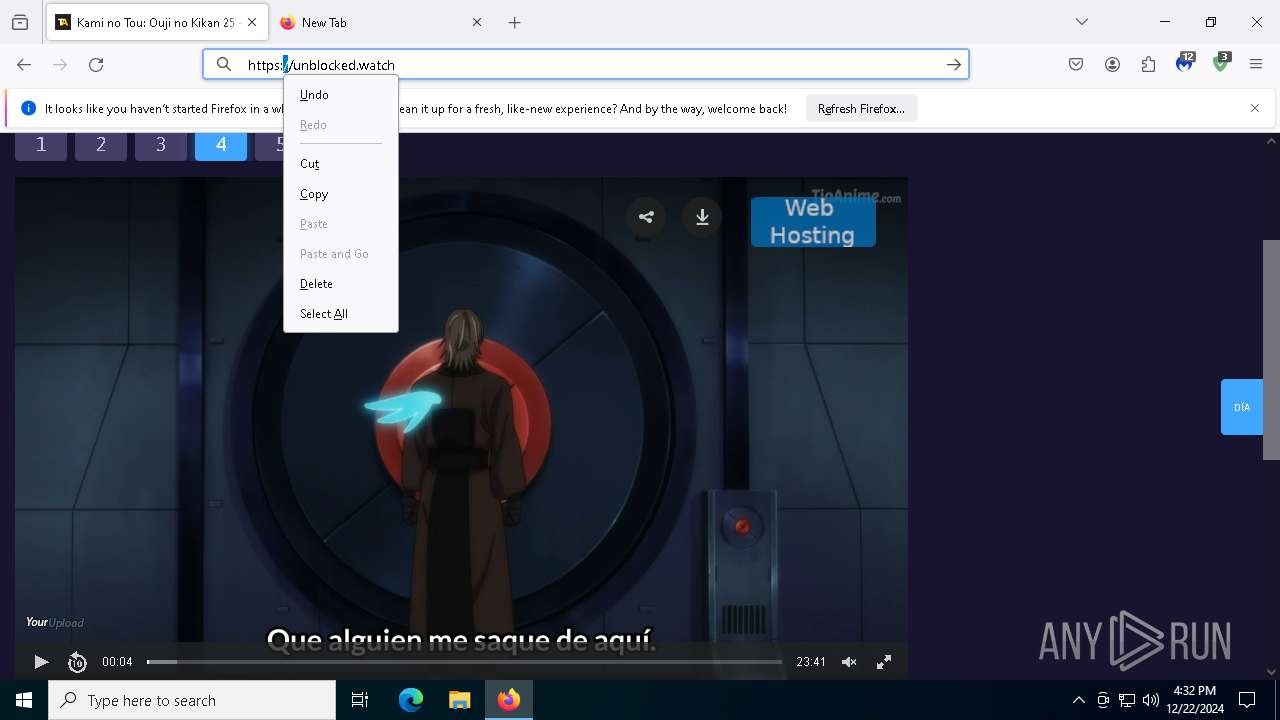Select server option 3

pyautogui.click(x=161, y=146)
